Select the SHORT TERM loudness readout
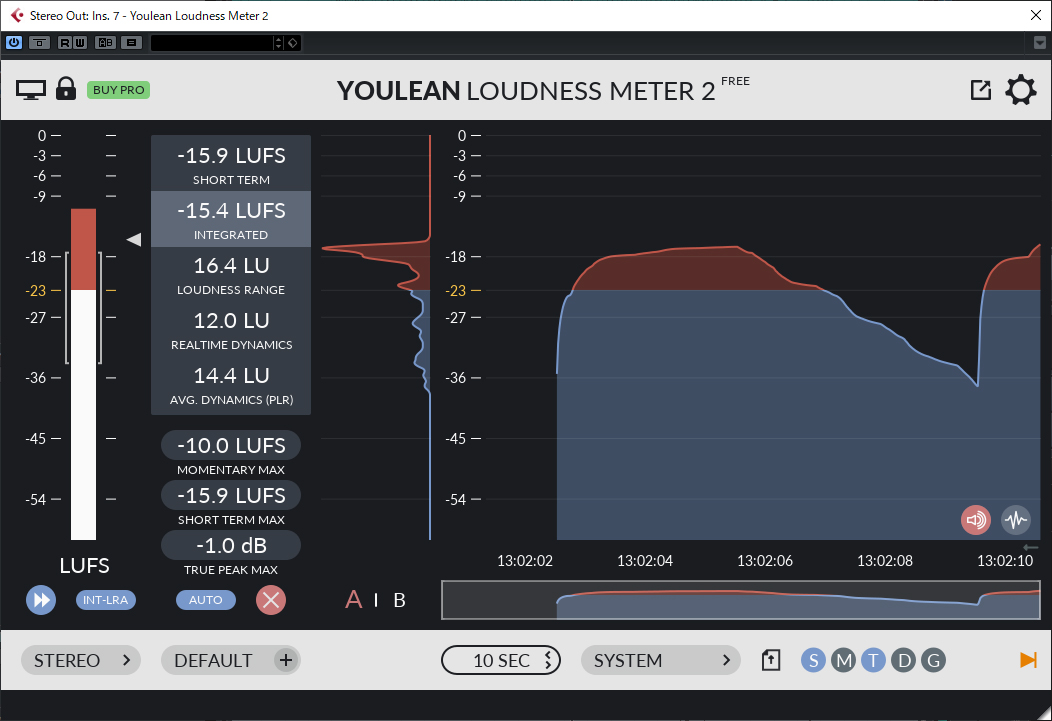 click(x=231, y=164)
